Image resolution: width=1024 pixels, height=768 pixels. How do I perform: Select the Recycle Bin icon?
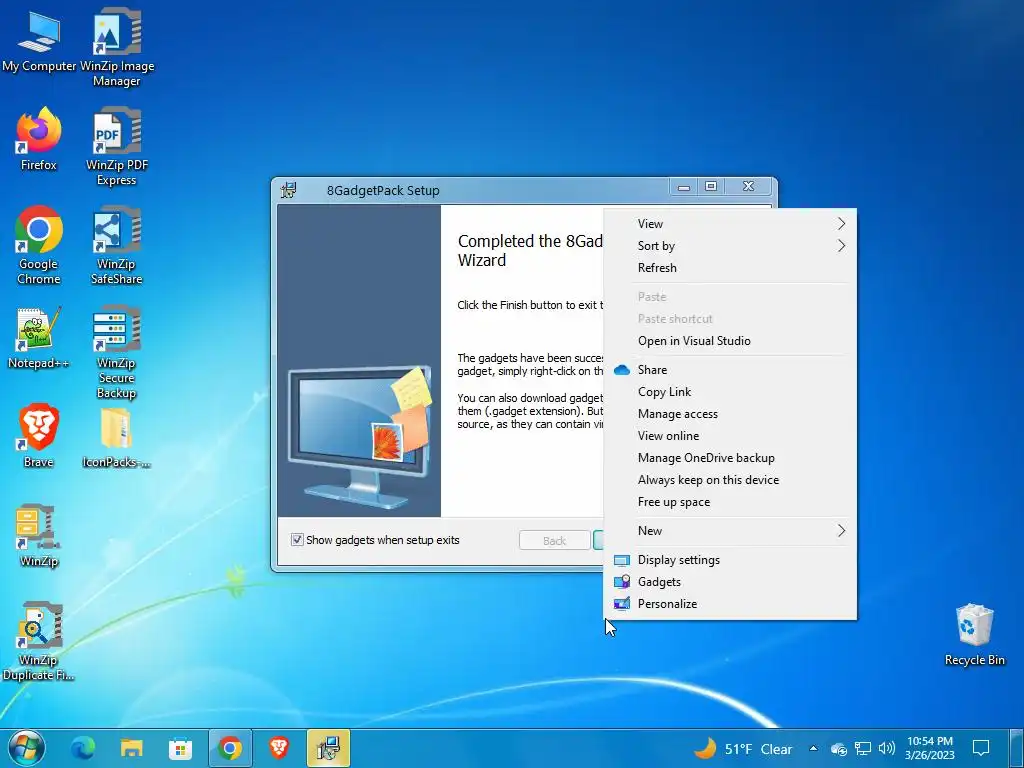pos(974,635)
